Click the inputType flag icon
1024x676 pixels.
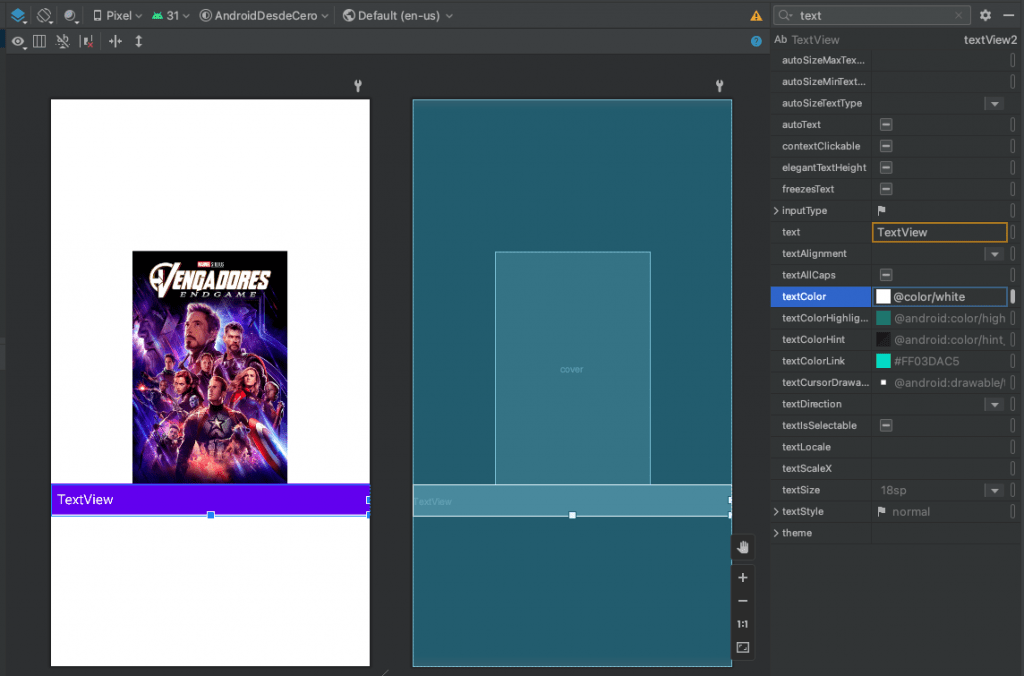pos(882,210)
